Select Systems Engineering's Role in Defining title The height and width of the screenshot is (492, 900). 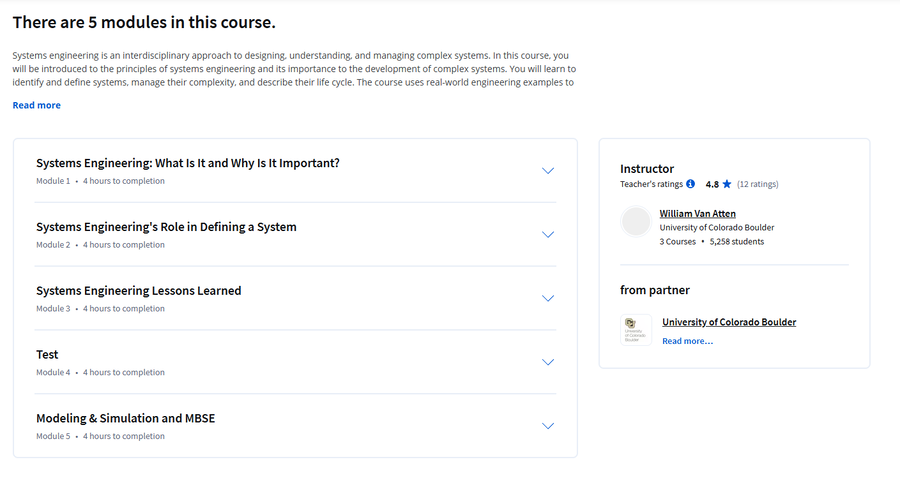166,227
